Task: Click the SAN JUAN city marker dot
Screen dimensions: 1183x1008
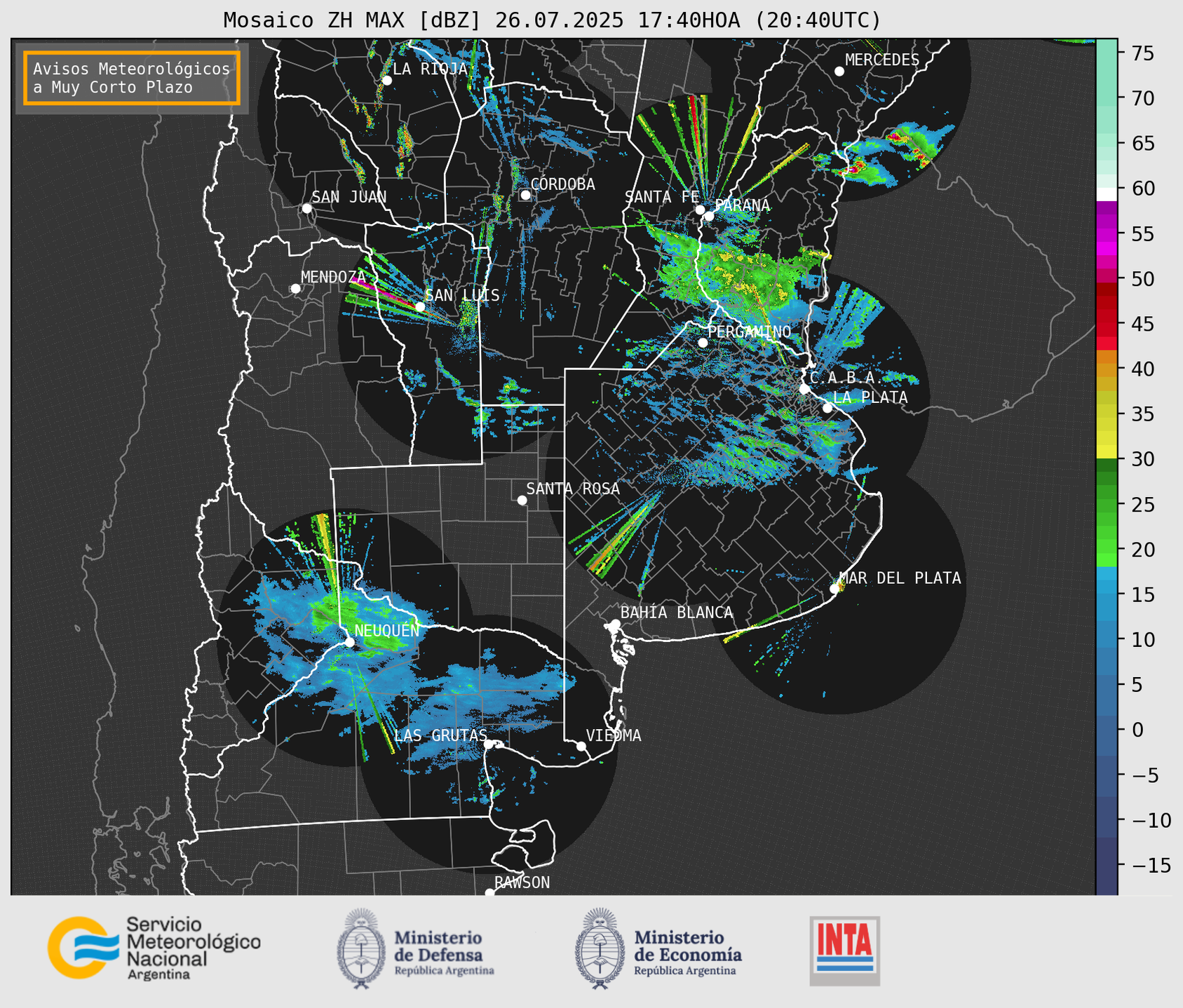Action: (x=306, y=208)
